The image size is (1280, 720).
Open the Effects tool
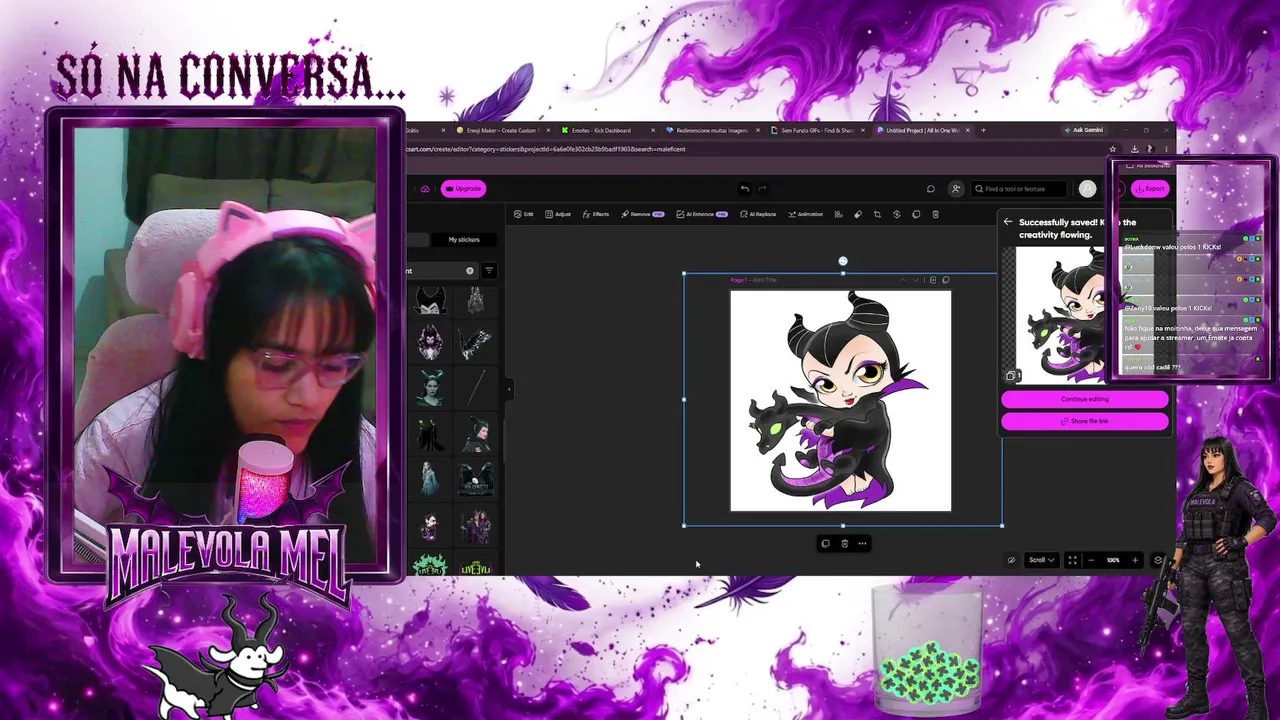coord(595,214)
